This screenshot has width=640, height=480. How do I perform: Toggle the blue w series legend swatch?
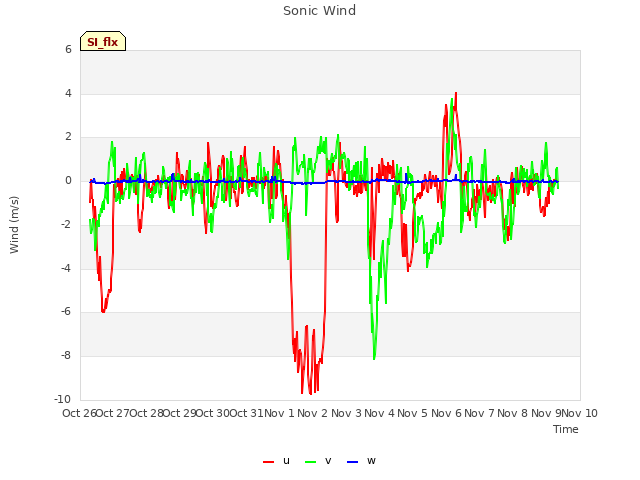pos(353,462)
